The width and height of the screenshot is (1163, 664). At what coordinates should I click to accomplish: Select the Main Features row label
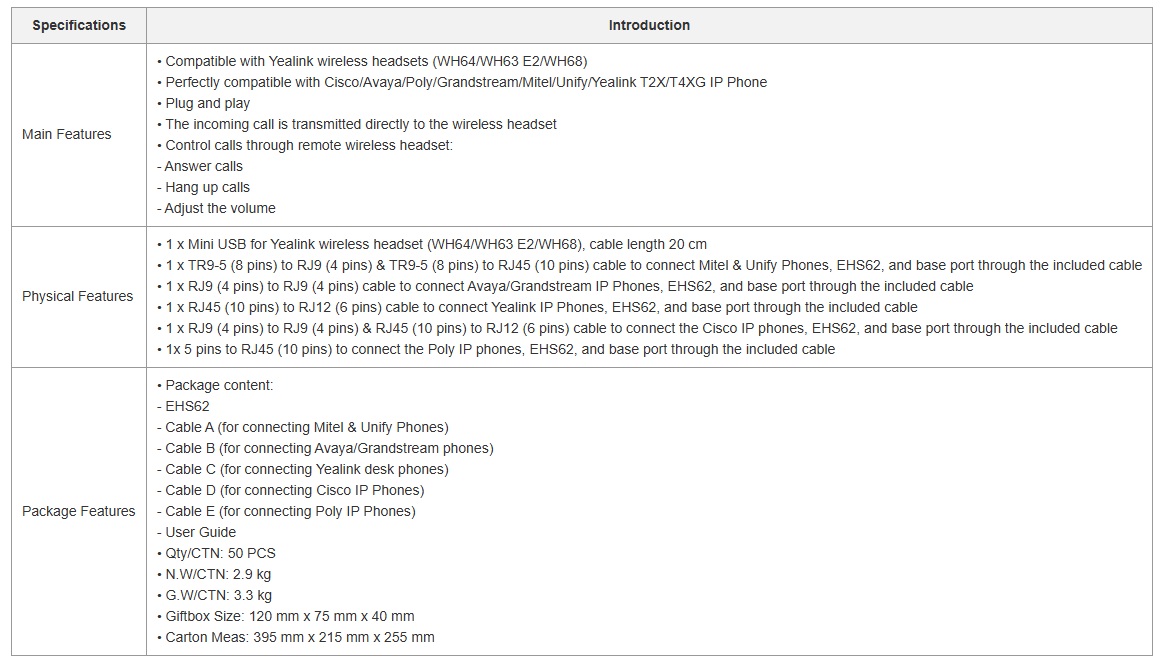click(67, 134)
